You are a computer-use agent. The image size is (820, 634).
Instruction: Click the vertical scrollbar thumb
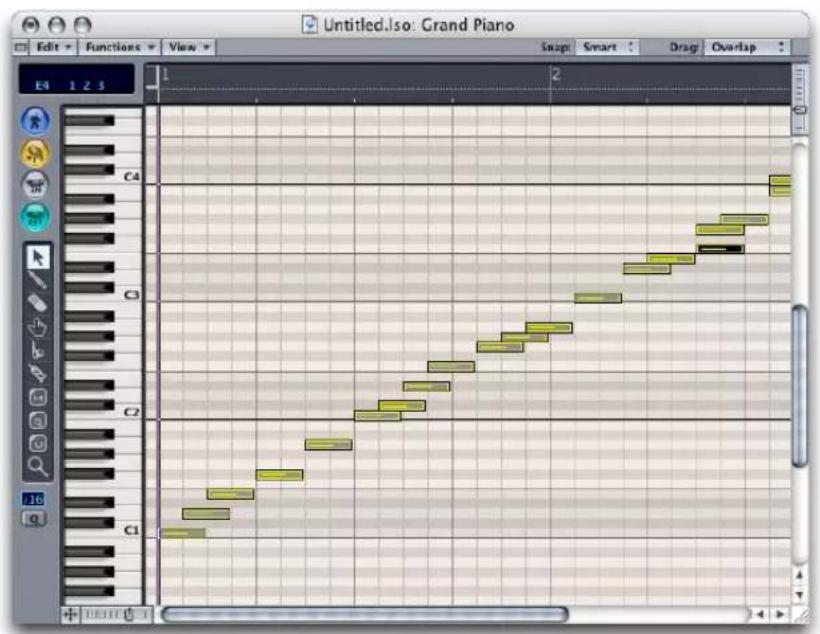pos(800,386)
